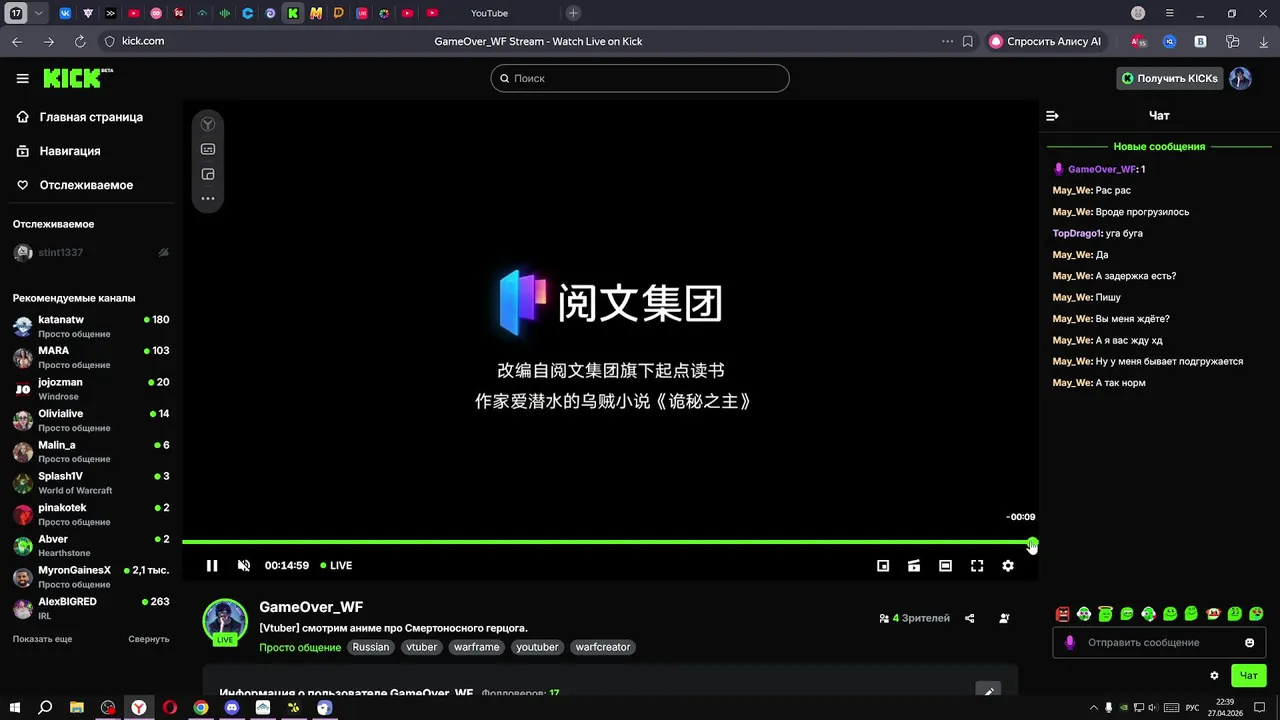
Task: Share the stream
Action: [969, 618]
